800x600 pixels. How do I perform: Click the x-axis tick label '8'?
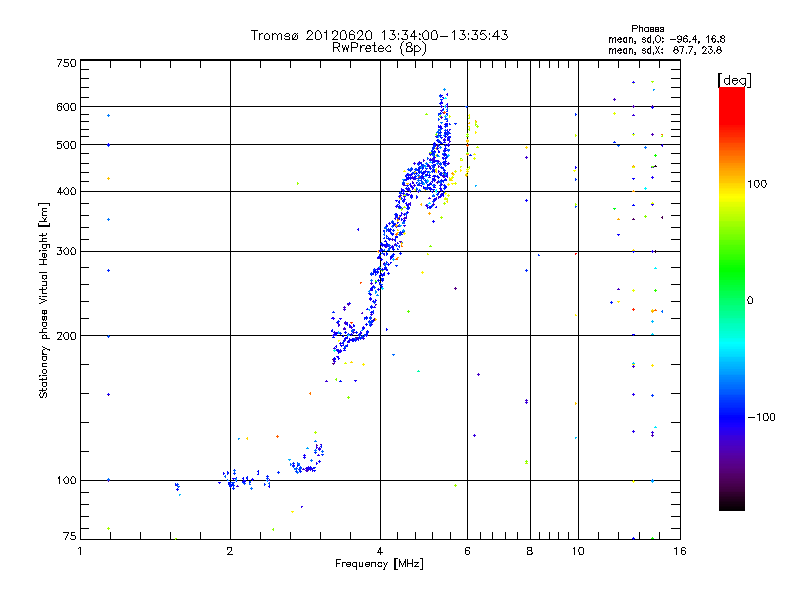click(x=530, y=551)
